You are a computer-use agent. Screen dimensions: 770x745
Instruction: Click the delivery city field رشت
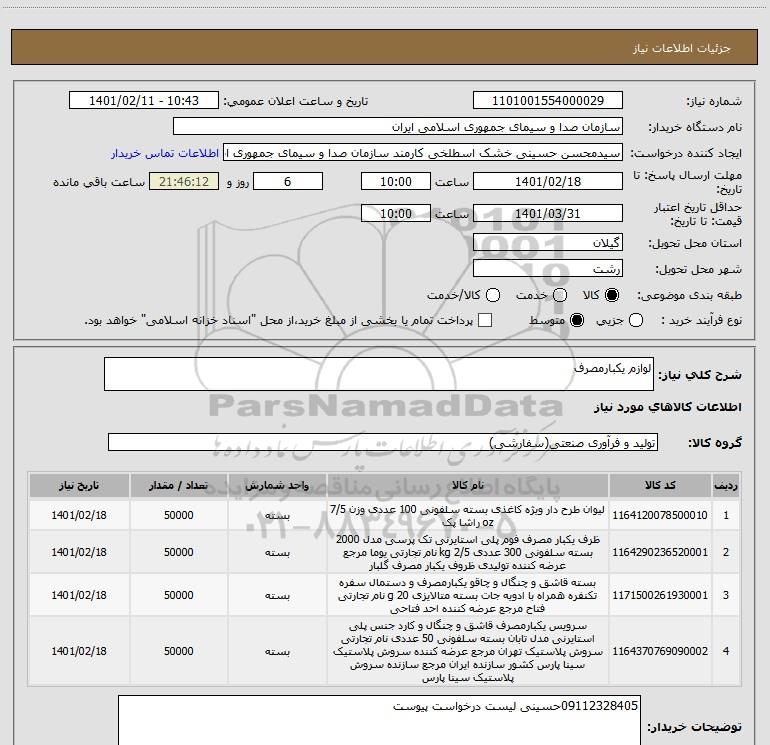548,268
